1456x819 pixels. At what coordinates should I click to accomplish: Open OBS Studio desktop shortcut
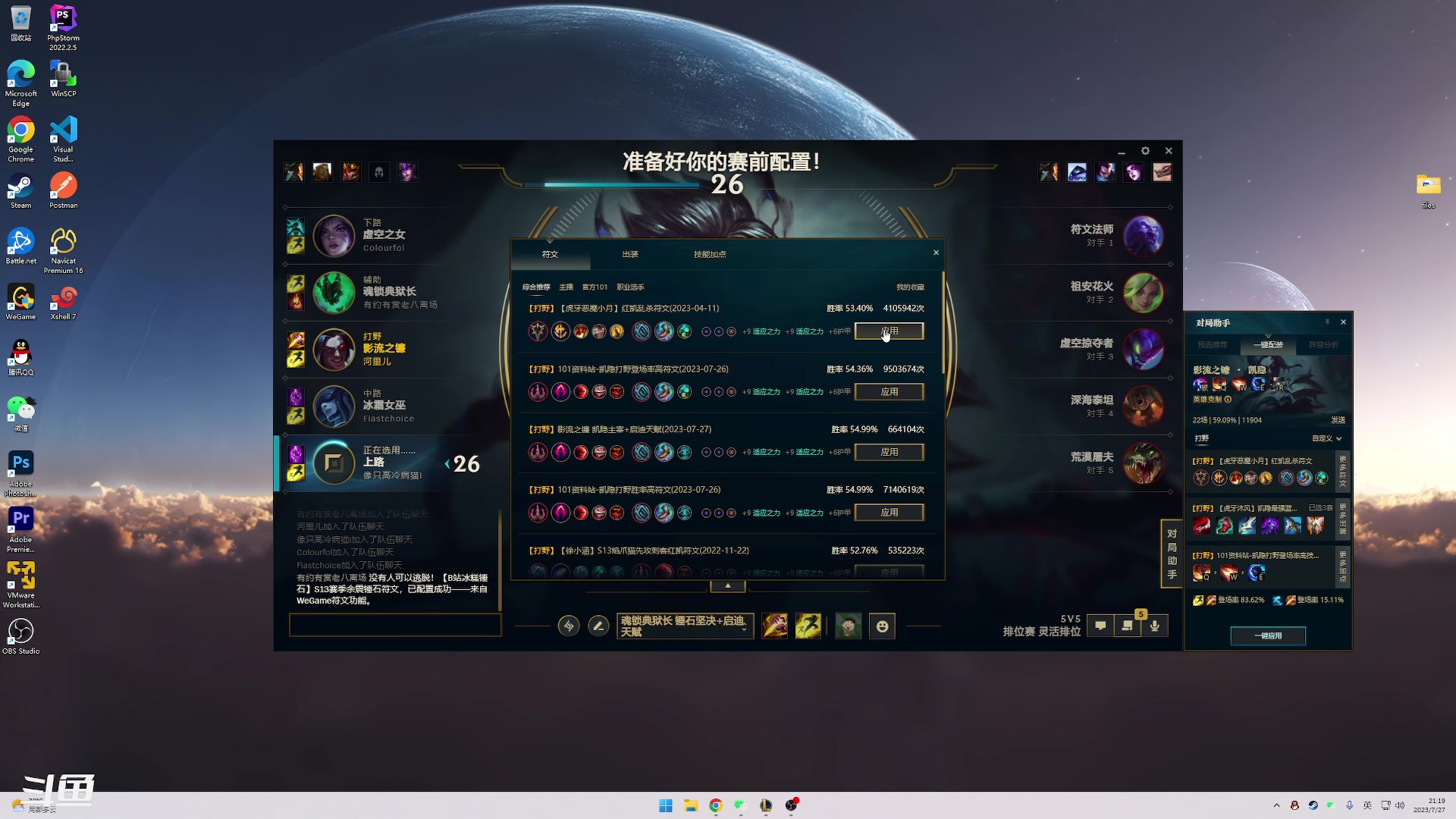pyautogui.click(x=21, y=635)
